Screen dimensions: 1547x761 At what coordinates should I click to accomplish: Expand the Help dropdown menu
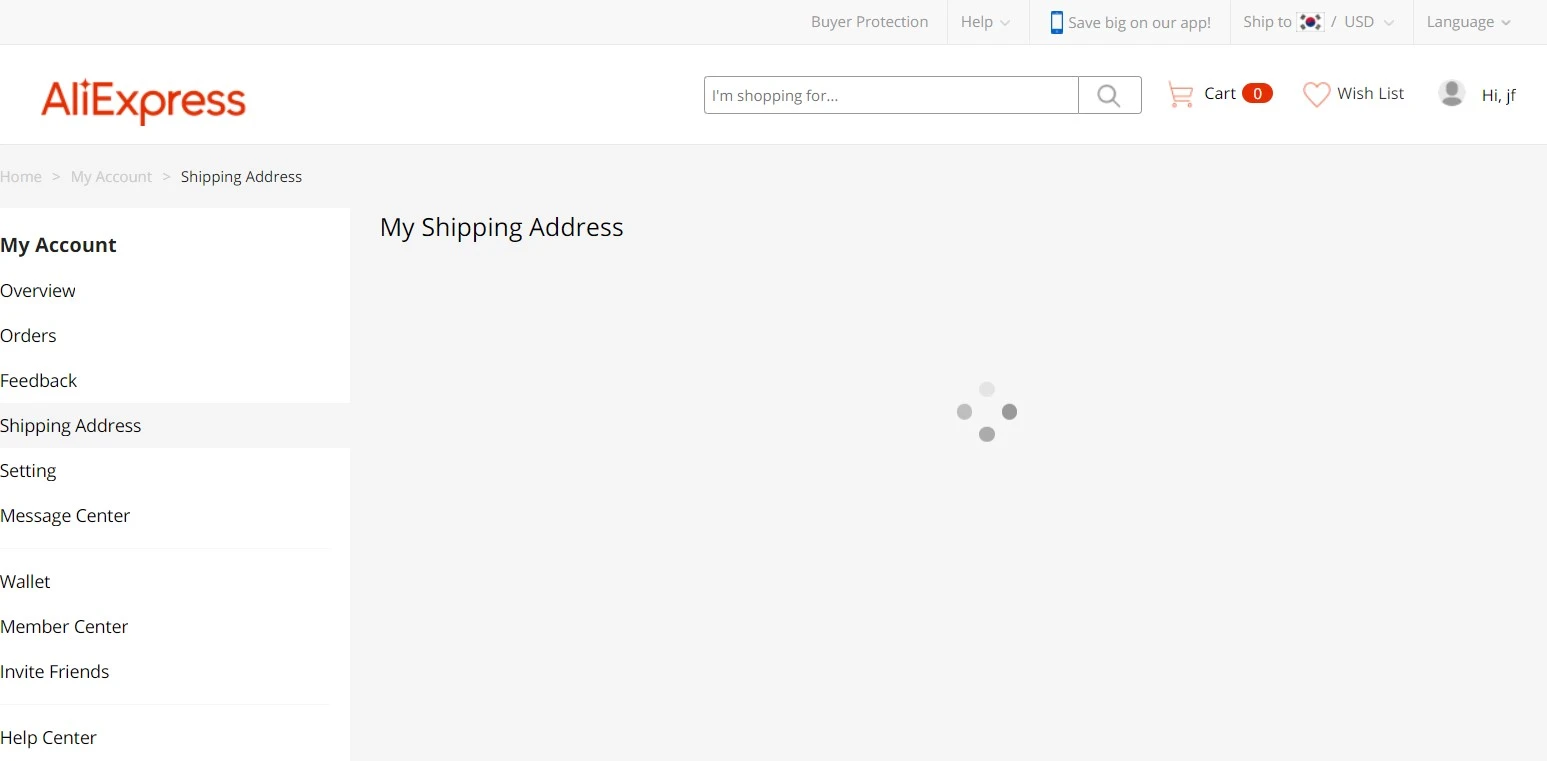coord(985,22)
